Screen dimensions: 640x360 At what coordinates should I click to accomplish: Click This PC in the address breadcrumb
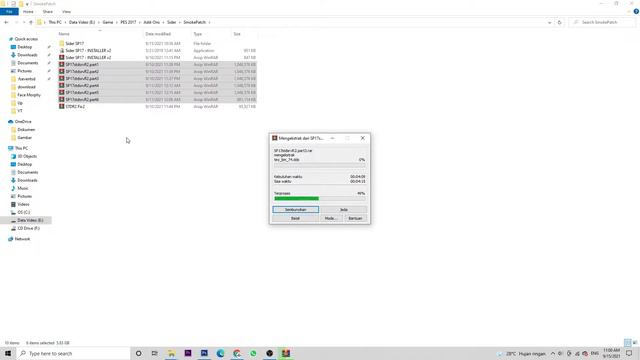(x=55, y=22)
